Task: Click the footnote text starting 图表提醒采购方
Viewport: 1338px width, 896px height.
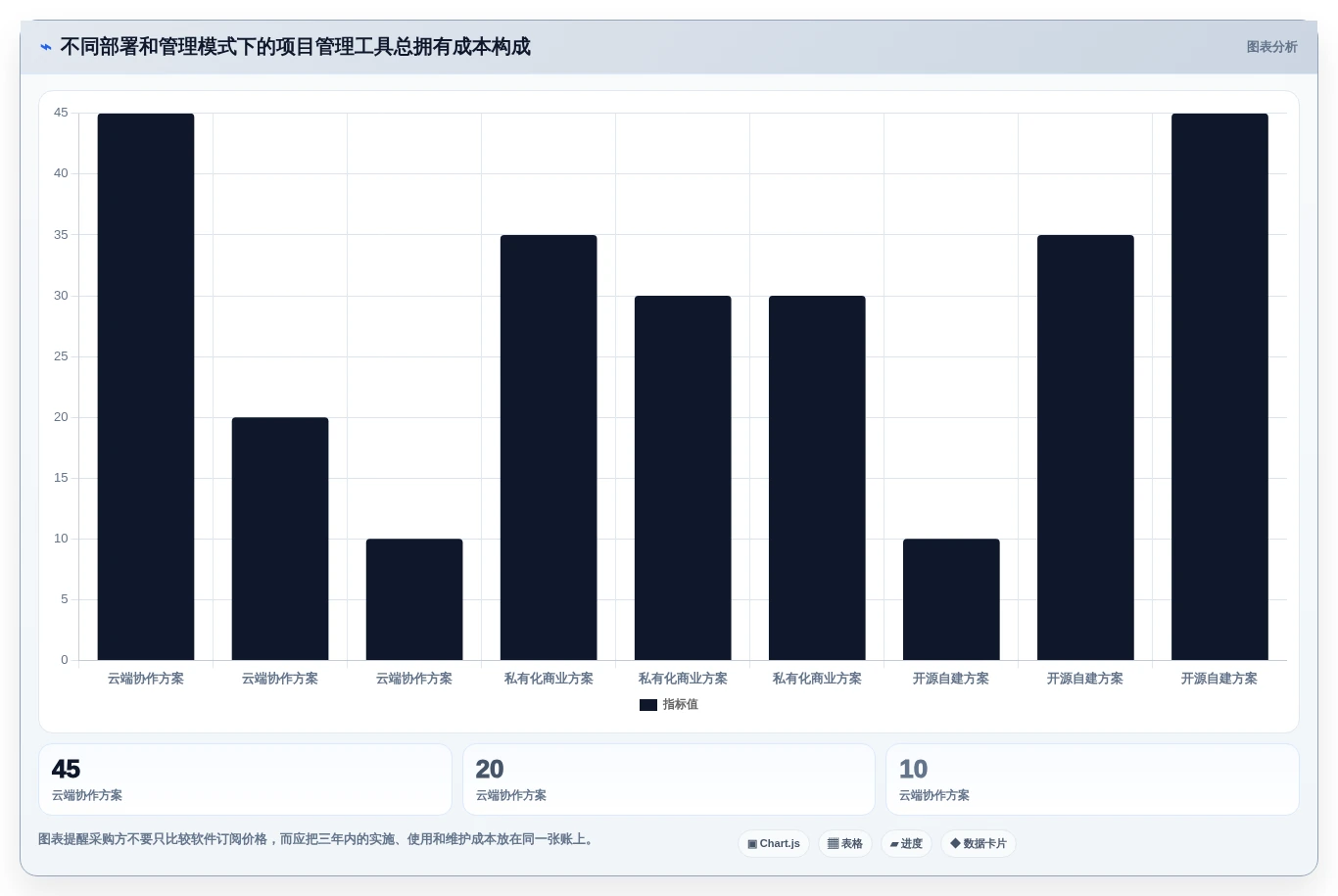Action: tap(317, 839)
